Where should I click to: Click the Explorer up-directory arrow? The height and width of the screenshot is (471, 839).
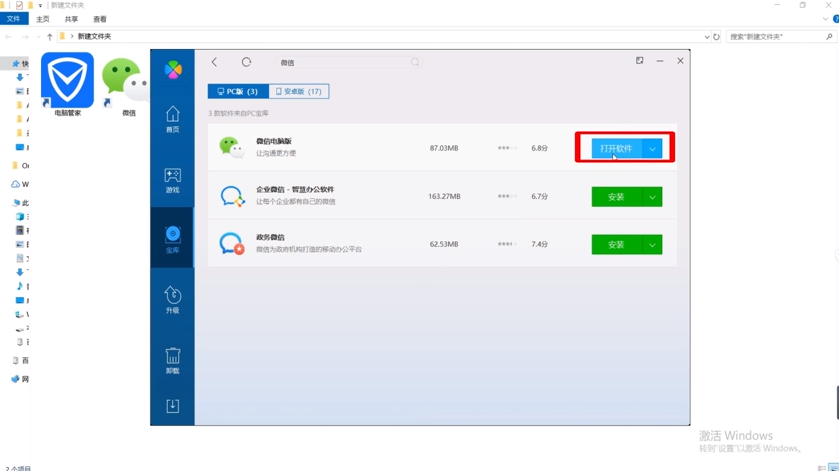tap(49, 36)
